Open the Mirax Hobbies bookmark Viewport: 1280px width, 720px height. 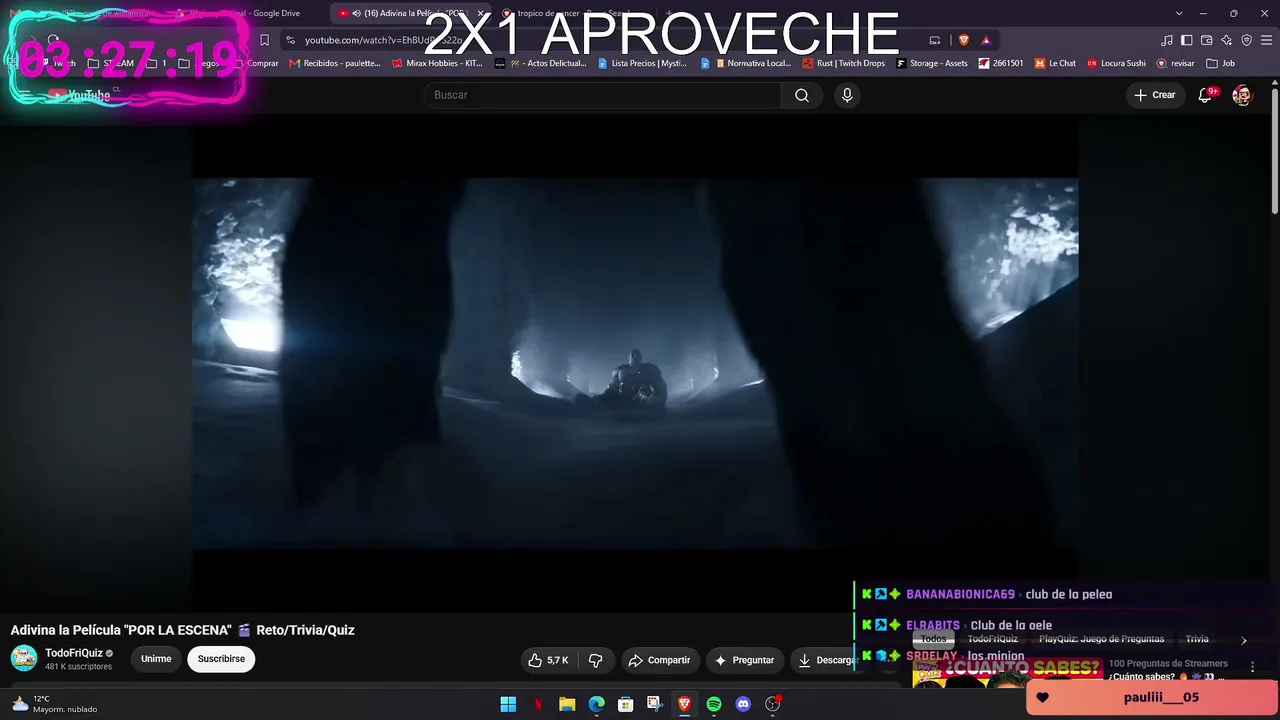pos(437,63)
